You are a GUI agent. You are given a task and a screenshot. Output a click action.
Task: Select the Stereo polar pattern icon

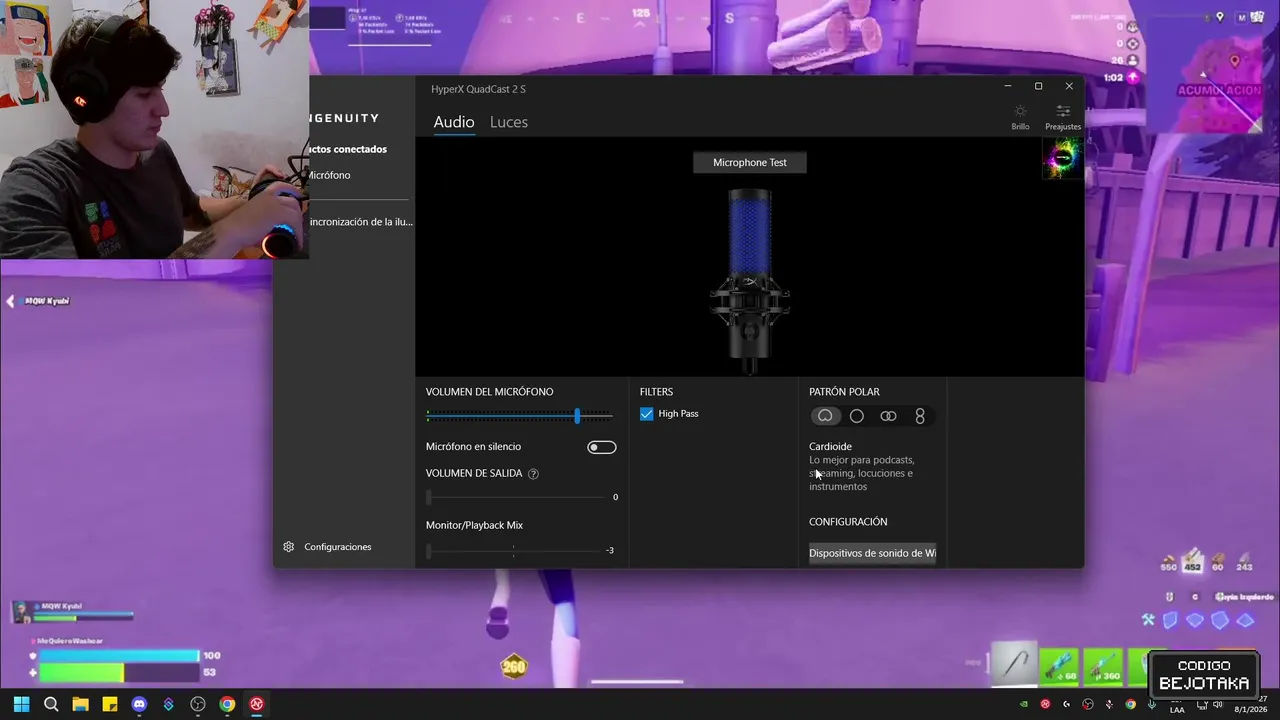888,416
